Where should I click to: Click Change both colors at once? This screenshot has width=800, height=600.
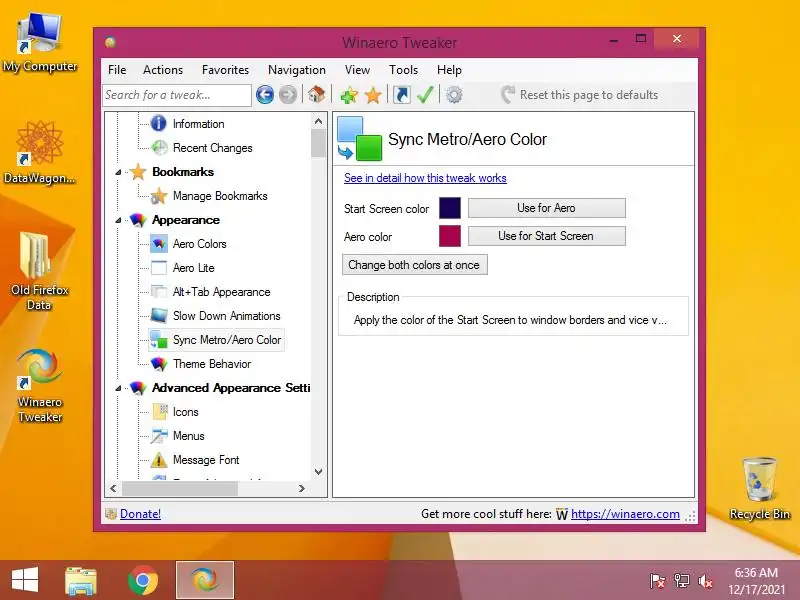(x=414, y=265)
